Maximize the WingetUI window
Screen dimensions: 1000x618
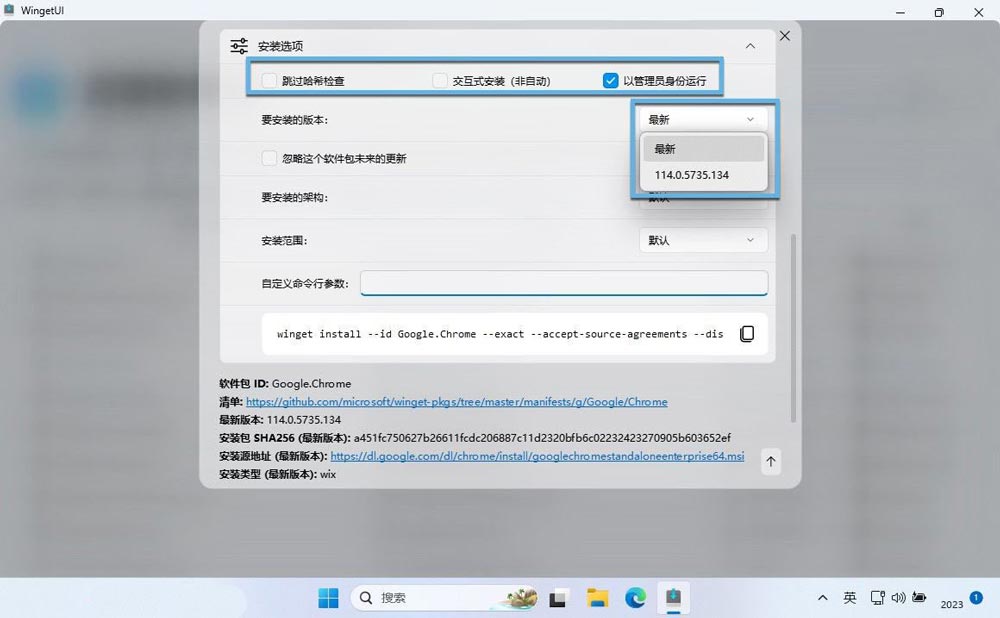tap(939, 12)
